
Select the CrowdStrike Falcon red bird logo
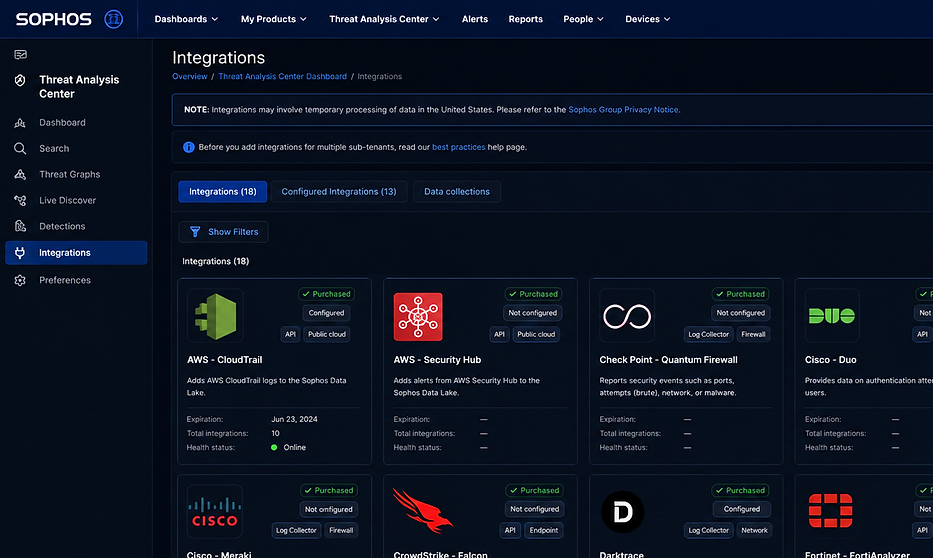point(423,512)
